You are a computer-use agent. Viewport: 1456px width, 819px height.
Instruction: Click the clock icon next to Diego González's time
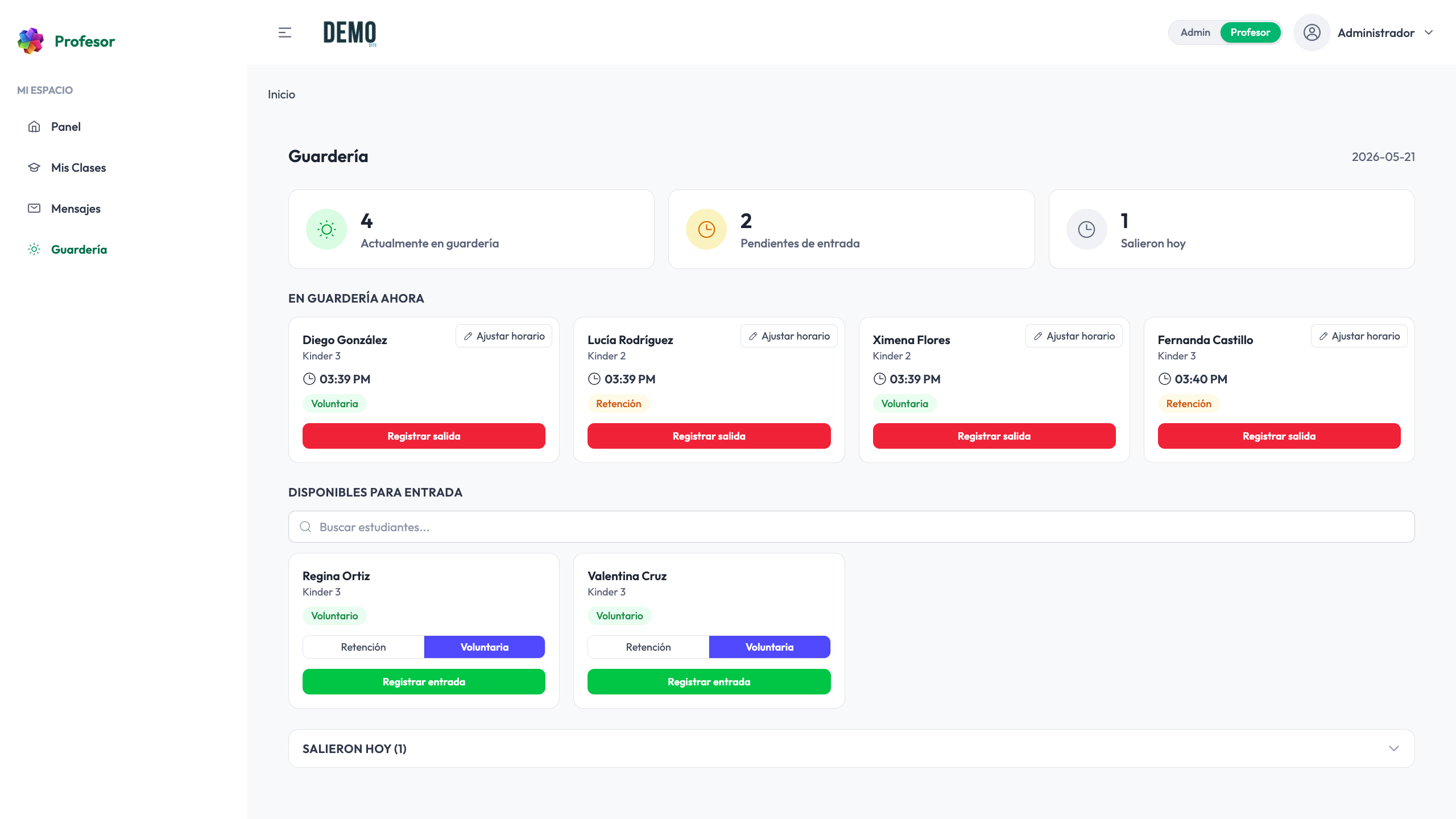pos(309,379)
